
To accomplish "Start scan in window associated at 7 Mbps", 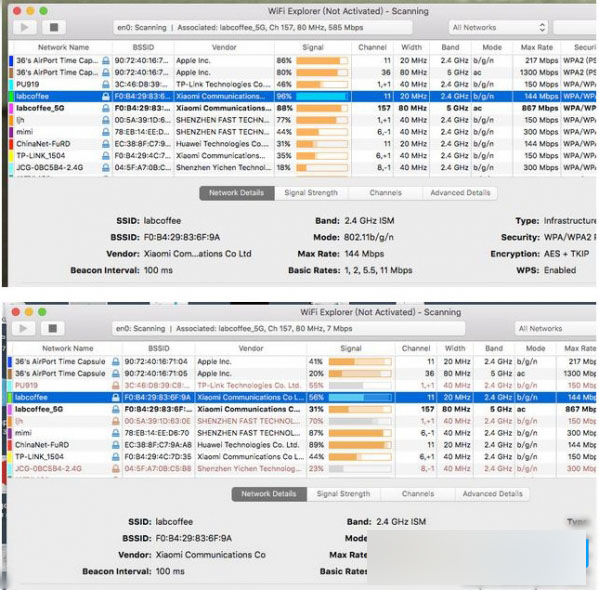I will [x=24, y=328].
